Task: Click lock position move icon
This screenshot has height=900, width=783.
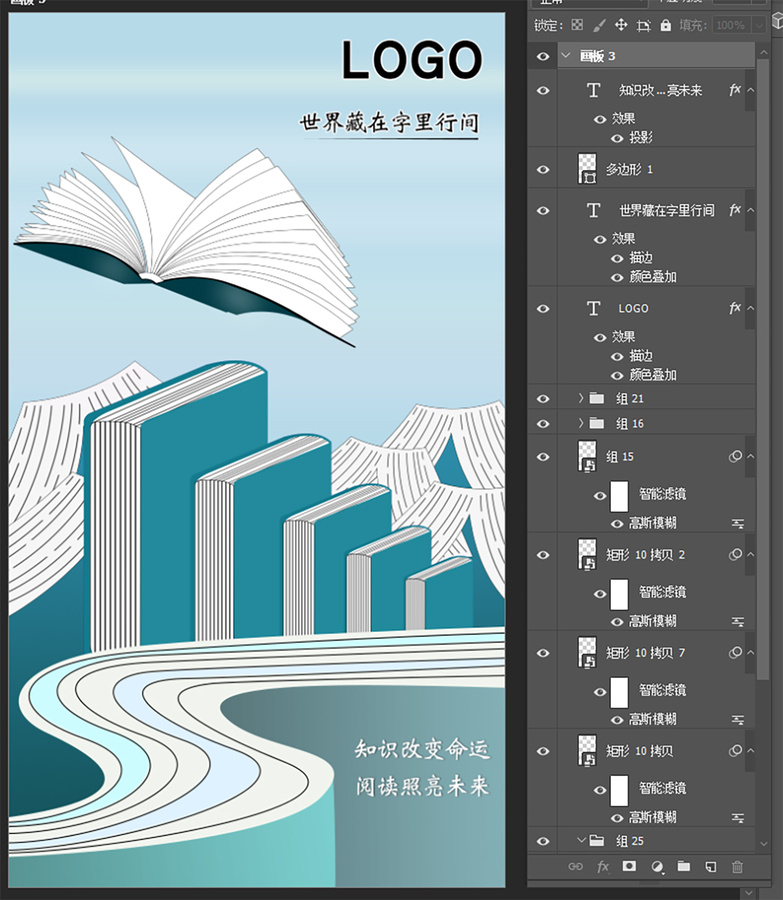Action: point(621,25)
